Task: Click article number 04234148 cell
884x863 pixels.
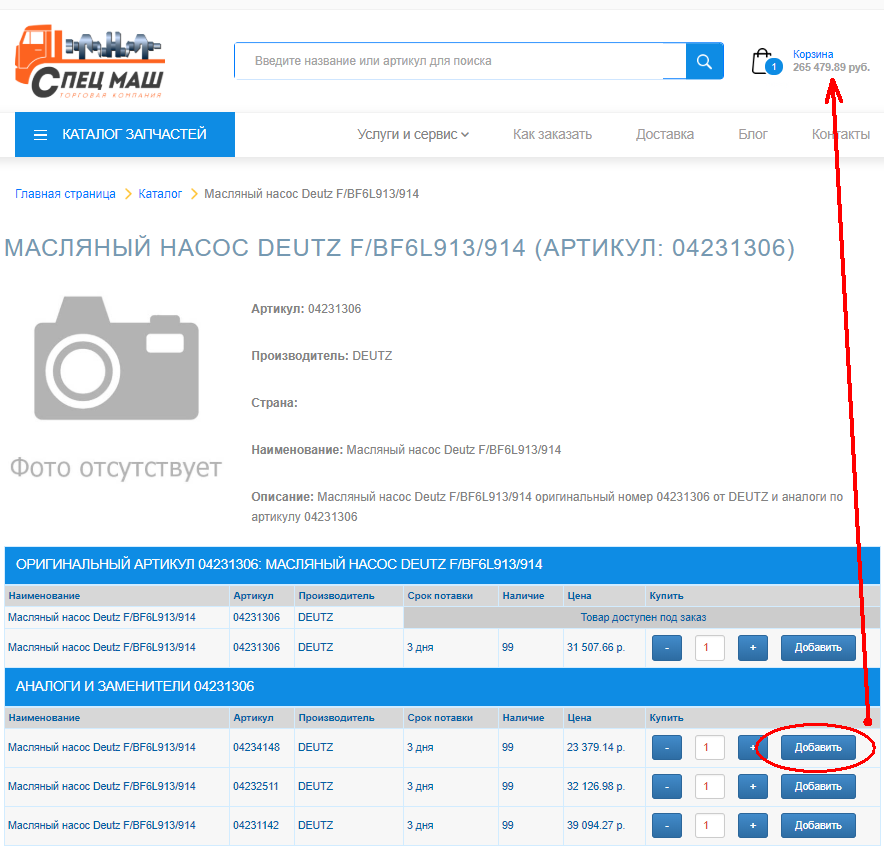Action: click(262, 747)
